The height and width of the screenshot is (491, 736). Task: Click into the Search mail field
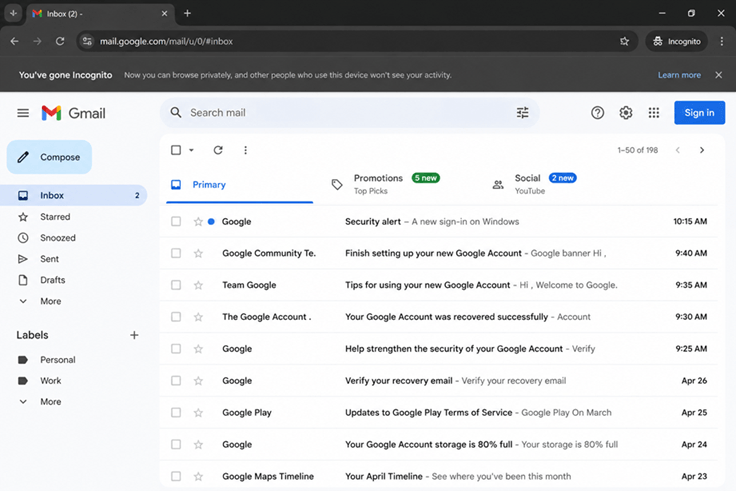(350, 113)
